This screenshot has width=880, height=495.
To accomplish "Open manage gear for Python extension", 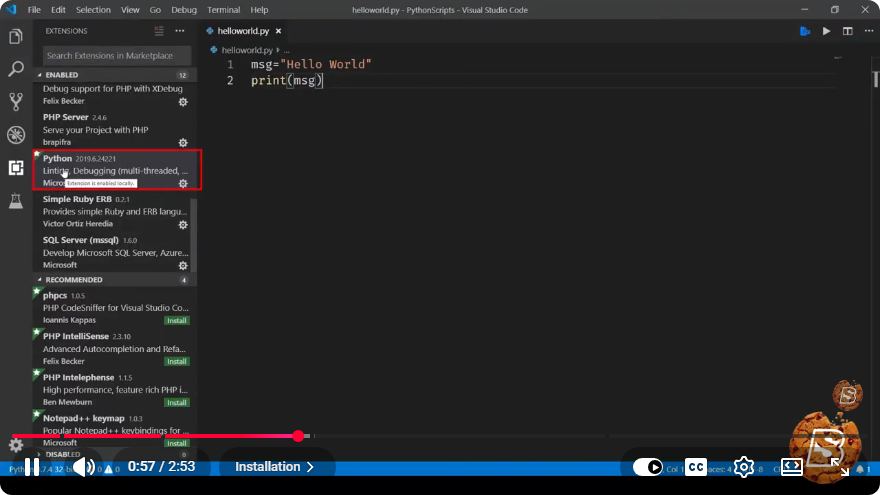I will pos(183,184).
